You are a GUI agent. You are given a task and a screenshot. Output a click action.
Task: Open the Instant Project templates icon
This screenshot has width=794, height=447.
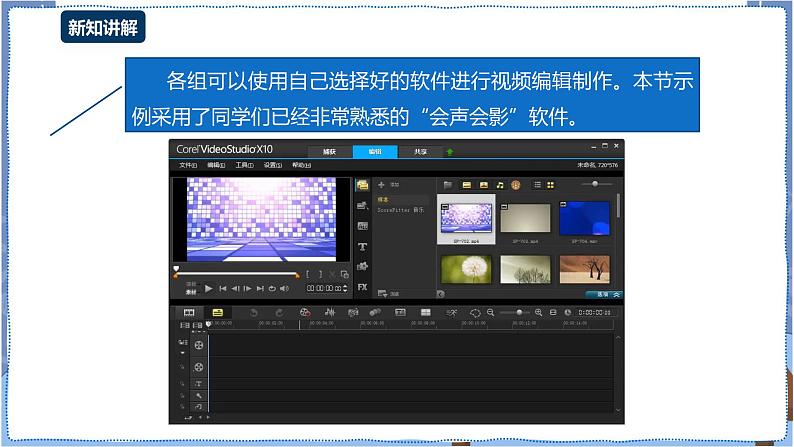362,206
